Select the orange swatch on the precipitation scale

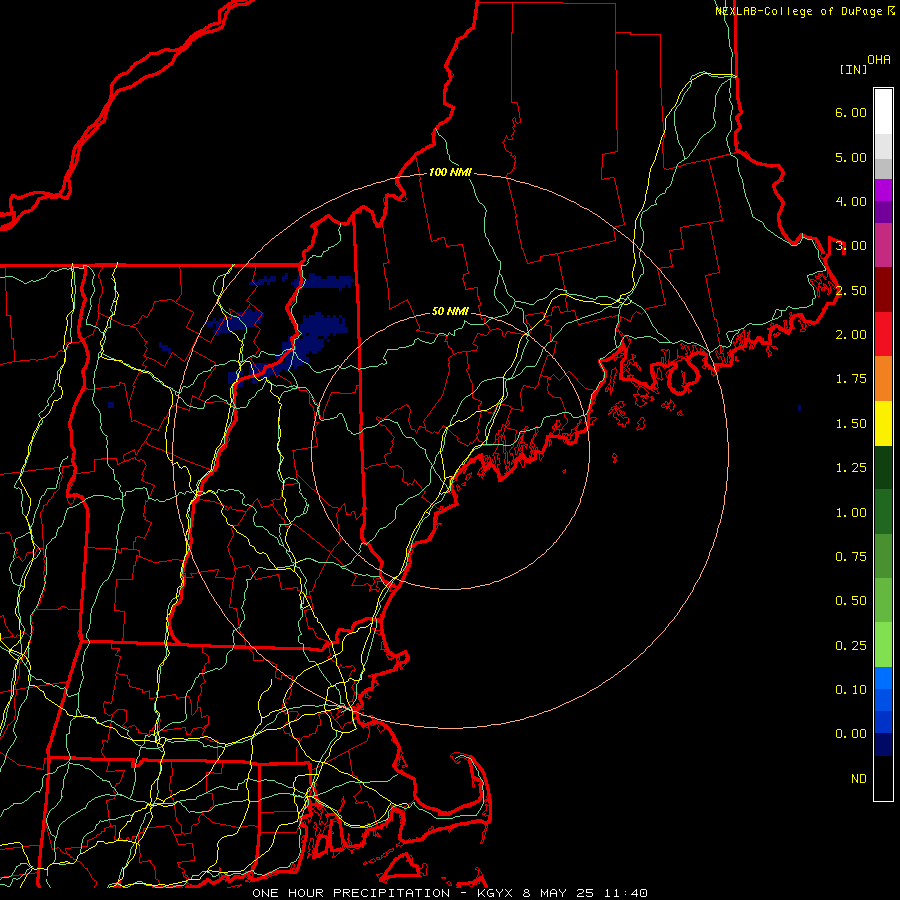tap(883, 379)
